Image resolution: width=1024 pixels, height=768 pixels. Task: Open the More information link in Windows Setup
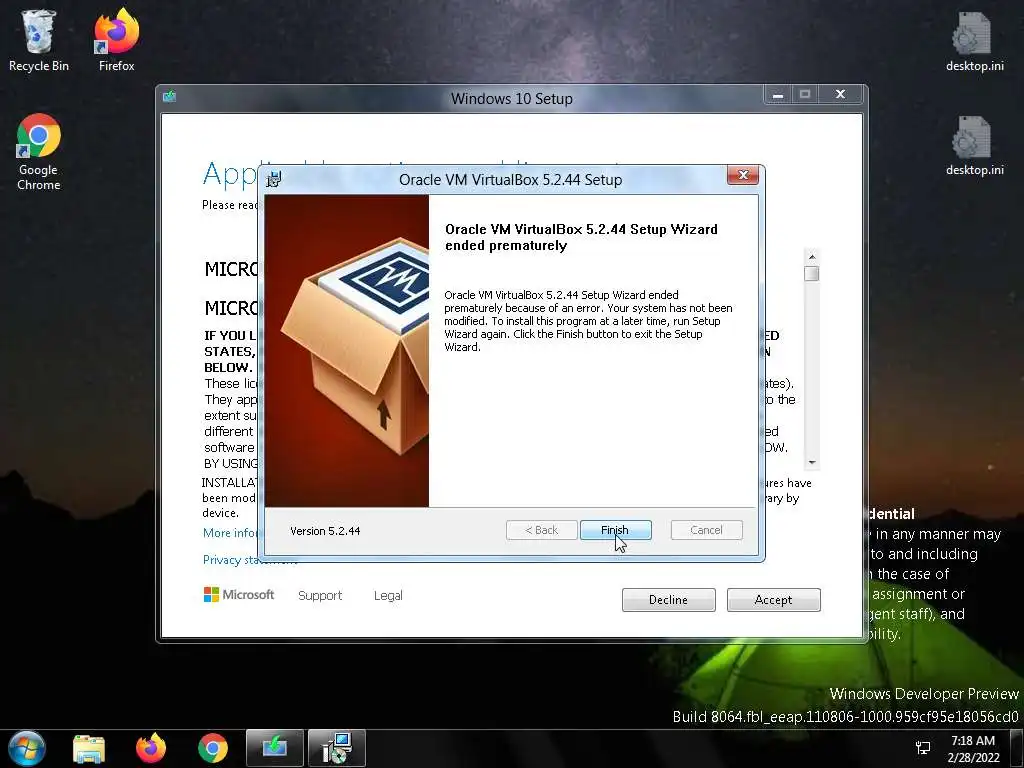(231, 533)
